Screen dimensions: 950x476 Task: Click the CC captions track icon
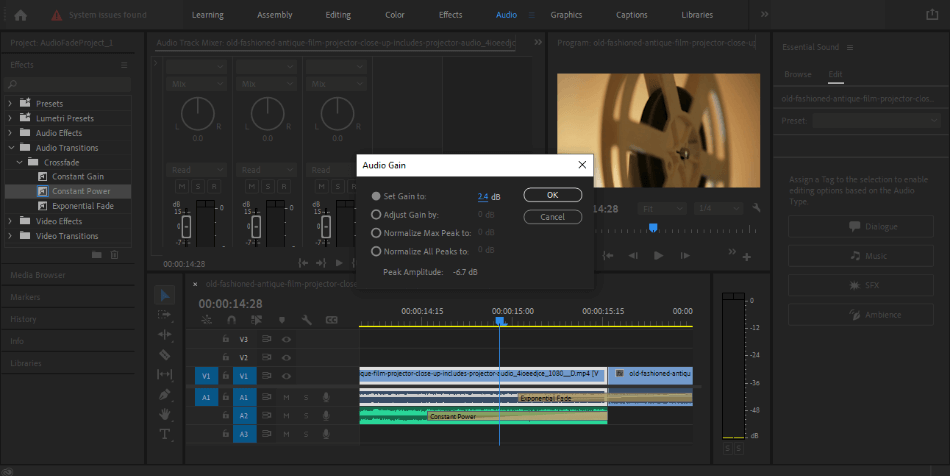click(x=331, y=320)
